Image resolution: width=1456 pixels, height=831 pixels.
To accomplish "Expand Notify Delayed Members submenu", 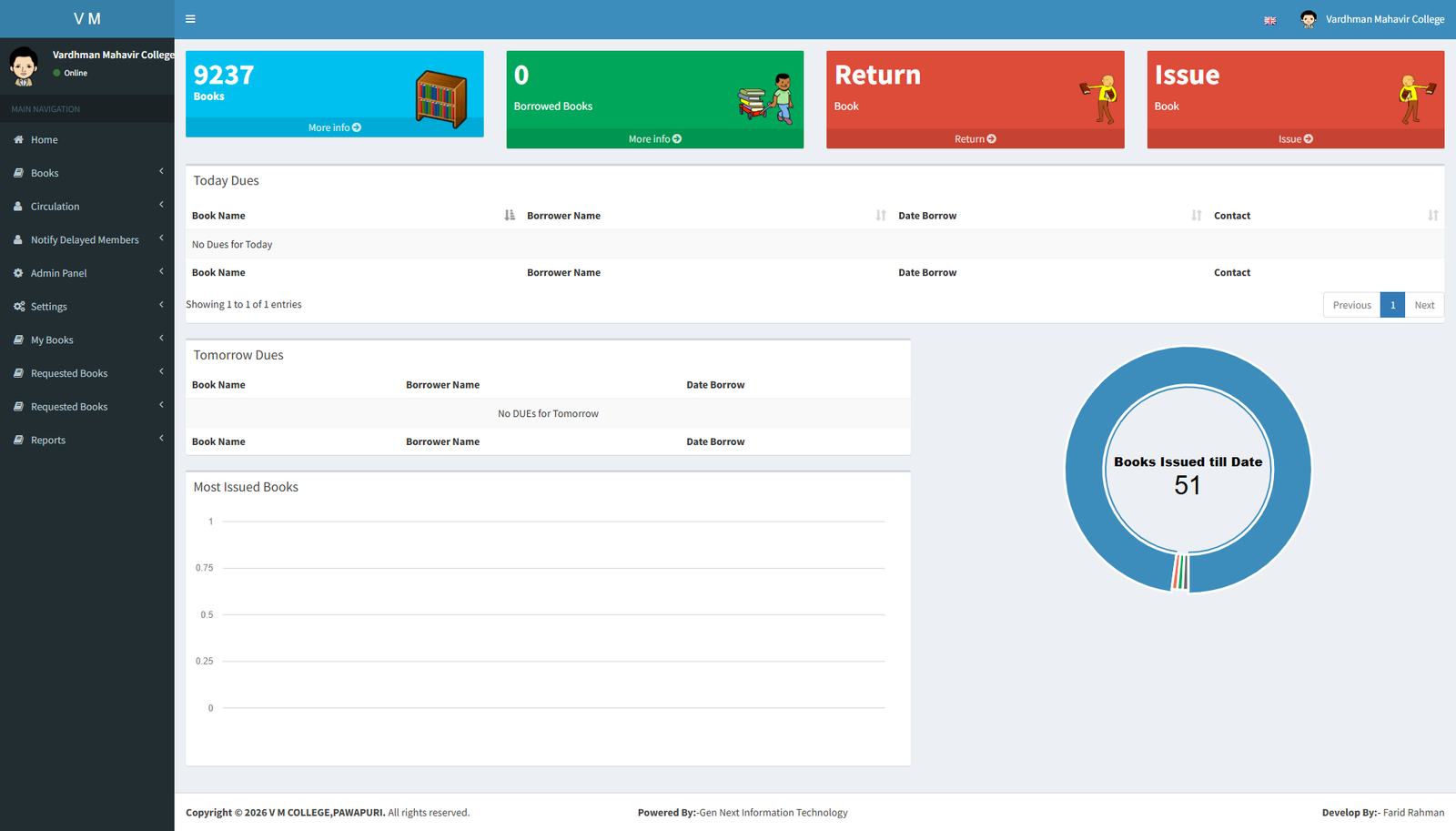I will (x=86, y=240).
